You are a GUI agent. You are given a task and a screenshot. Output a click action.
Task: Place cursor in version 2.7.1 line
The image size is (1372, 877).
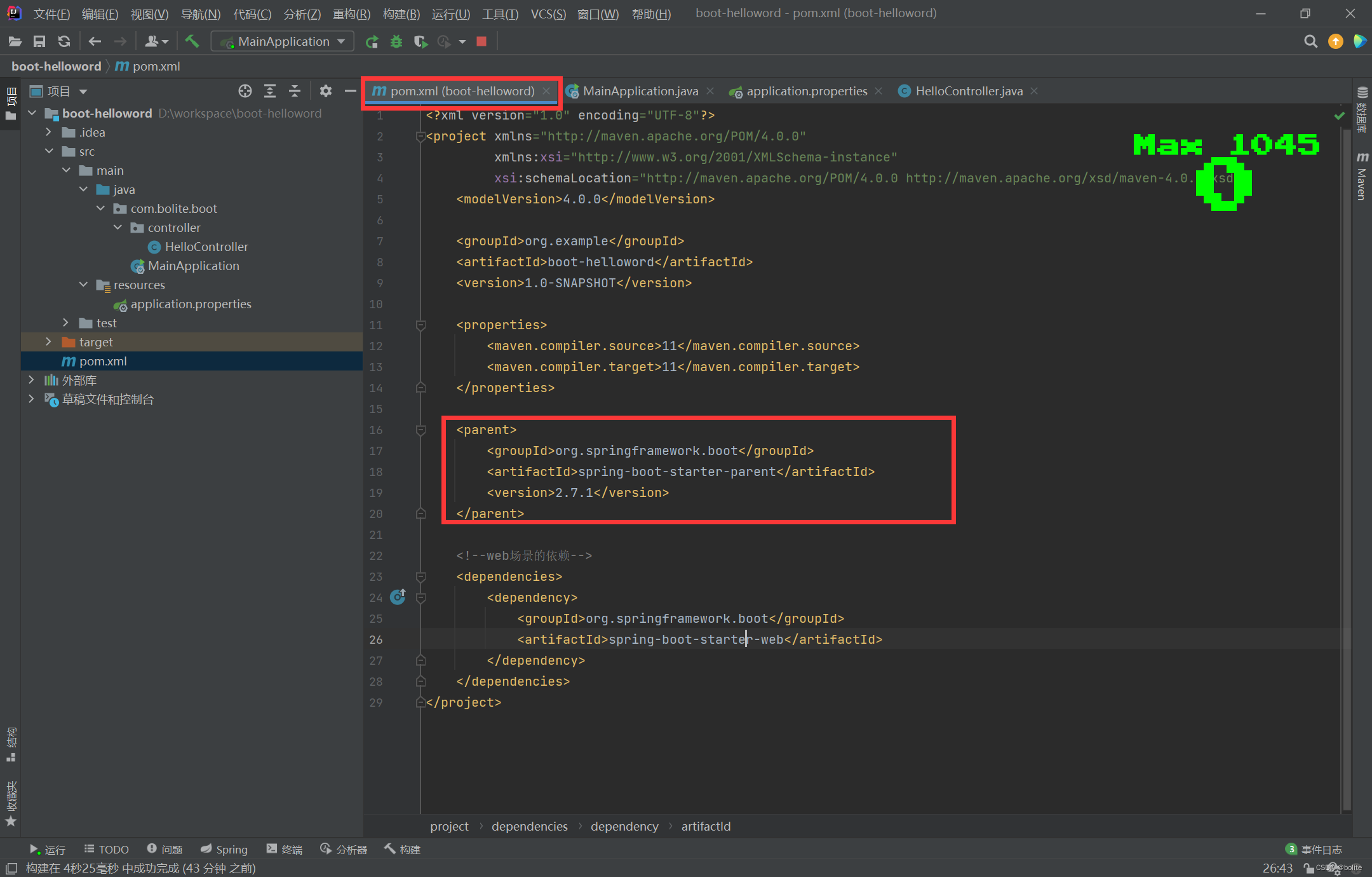pyautogui.click(x=577, y=493)
